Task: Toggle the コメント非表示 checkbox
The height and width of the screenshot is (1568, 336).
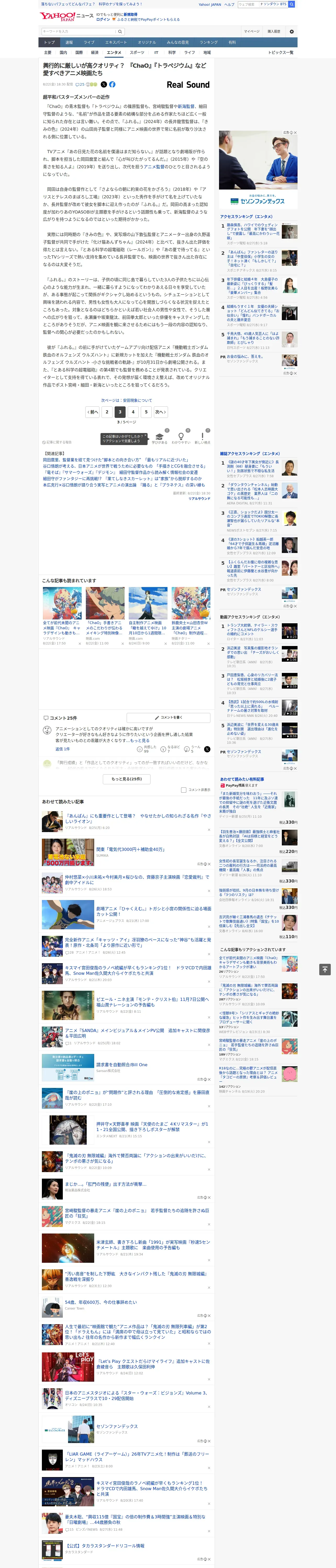Action: coord(183,789)
